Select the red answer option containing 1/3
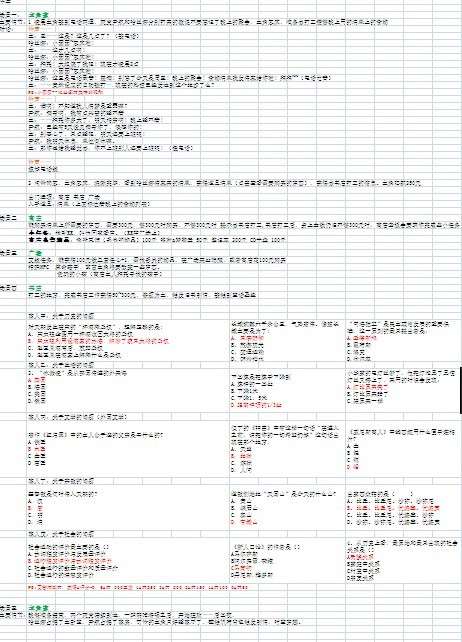This screenshot has width=462, height=642. click(256, 405)
